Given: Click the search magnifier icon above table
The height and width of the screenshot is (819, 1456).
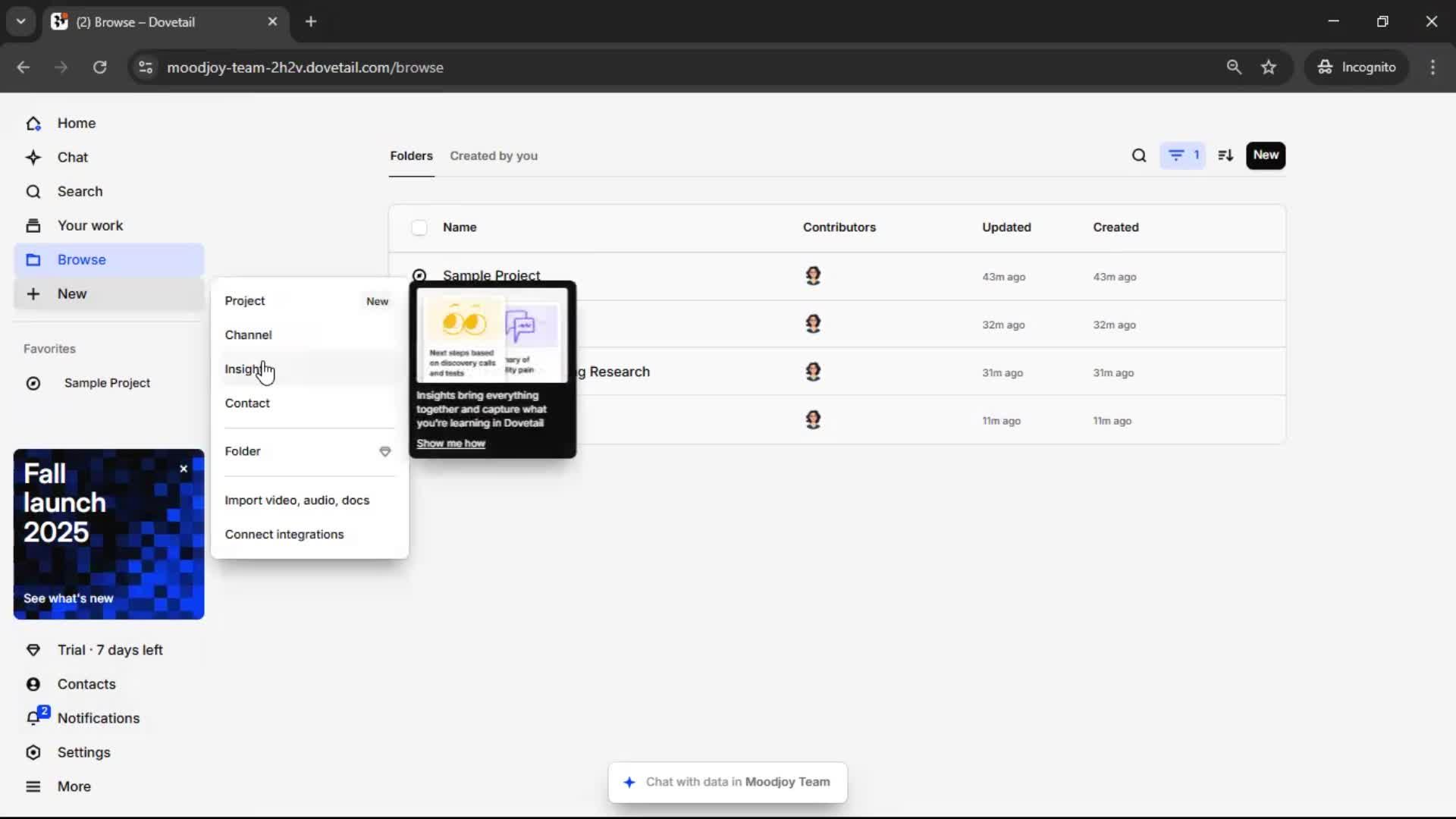Looking at the screenshot, I should click(1138, 155).
